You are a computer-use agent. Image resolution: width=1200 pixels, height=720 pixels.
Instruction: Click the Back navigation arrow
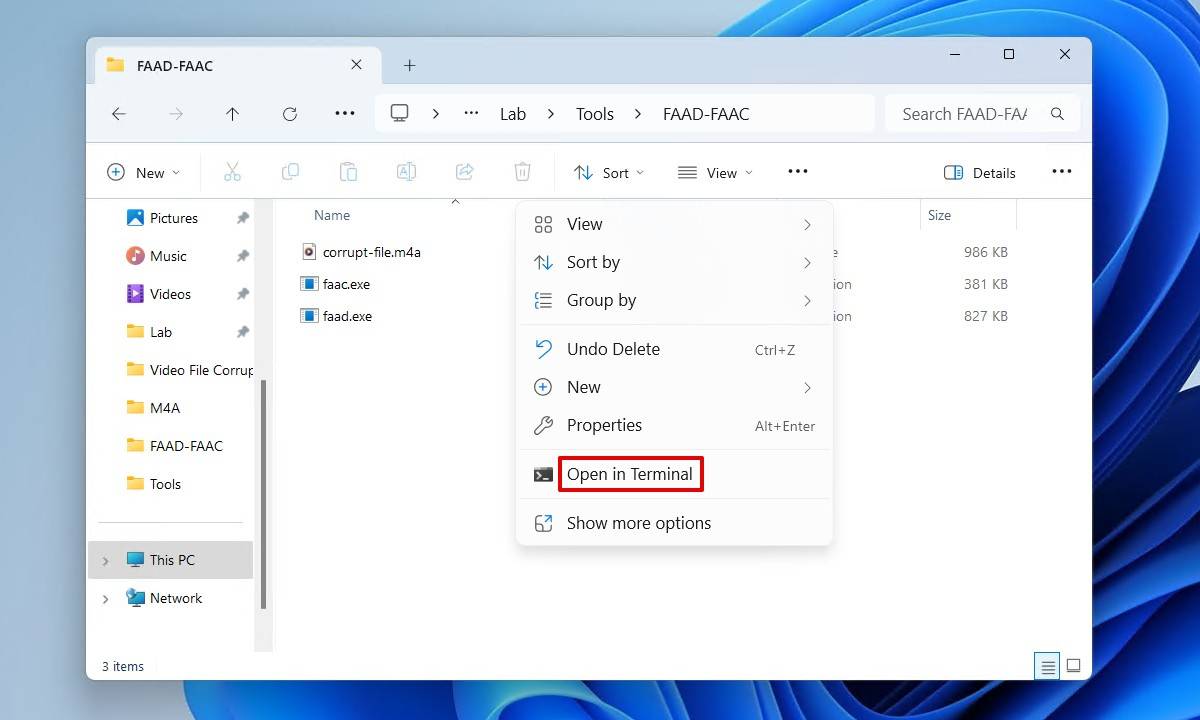coord(119,114)
